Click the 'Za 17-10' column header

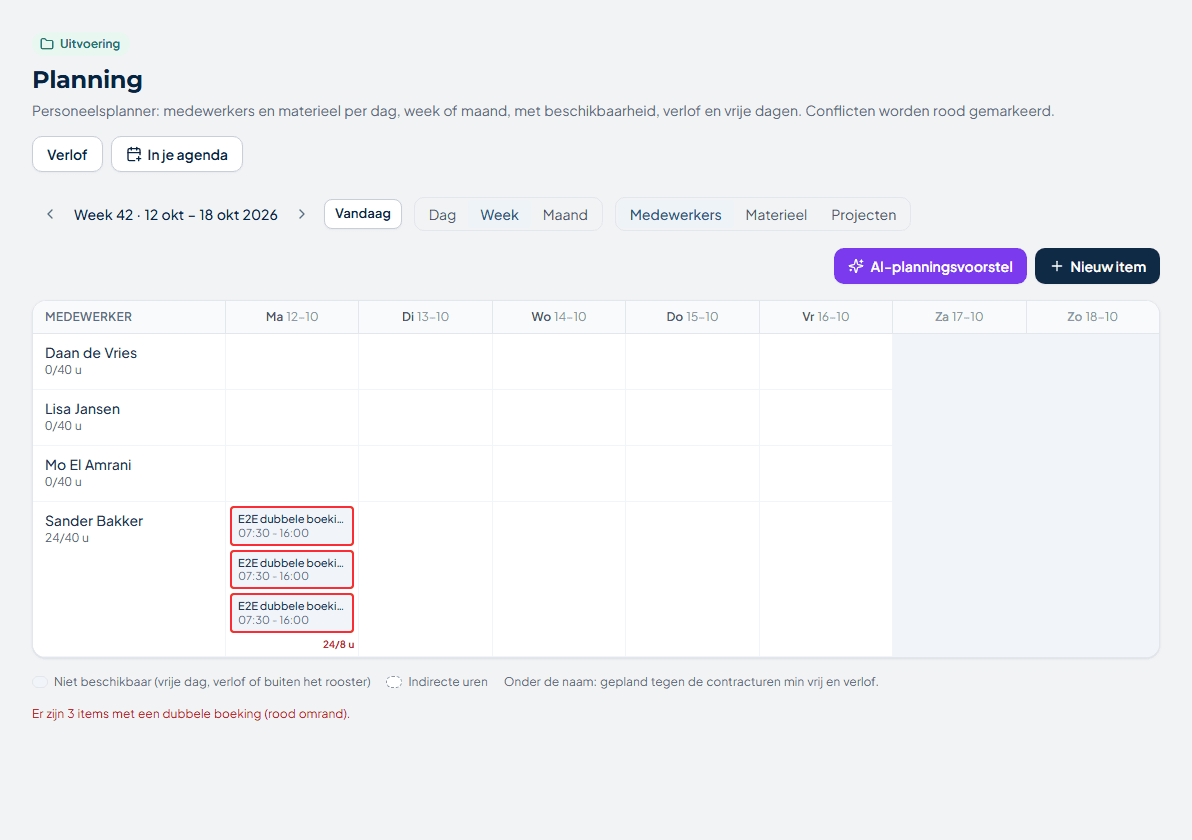click(x=959, y=317)
